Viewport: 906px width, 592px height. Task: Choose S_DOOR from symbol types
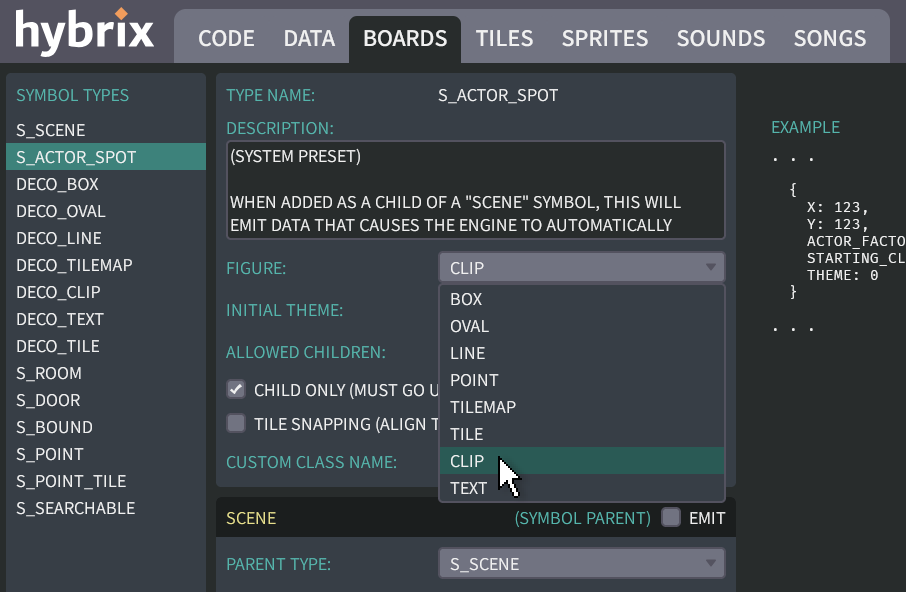coord(48,400)
